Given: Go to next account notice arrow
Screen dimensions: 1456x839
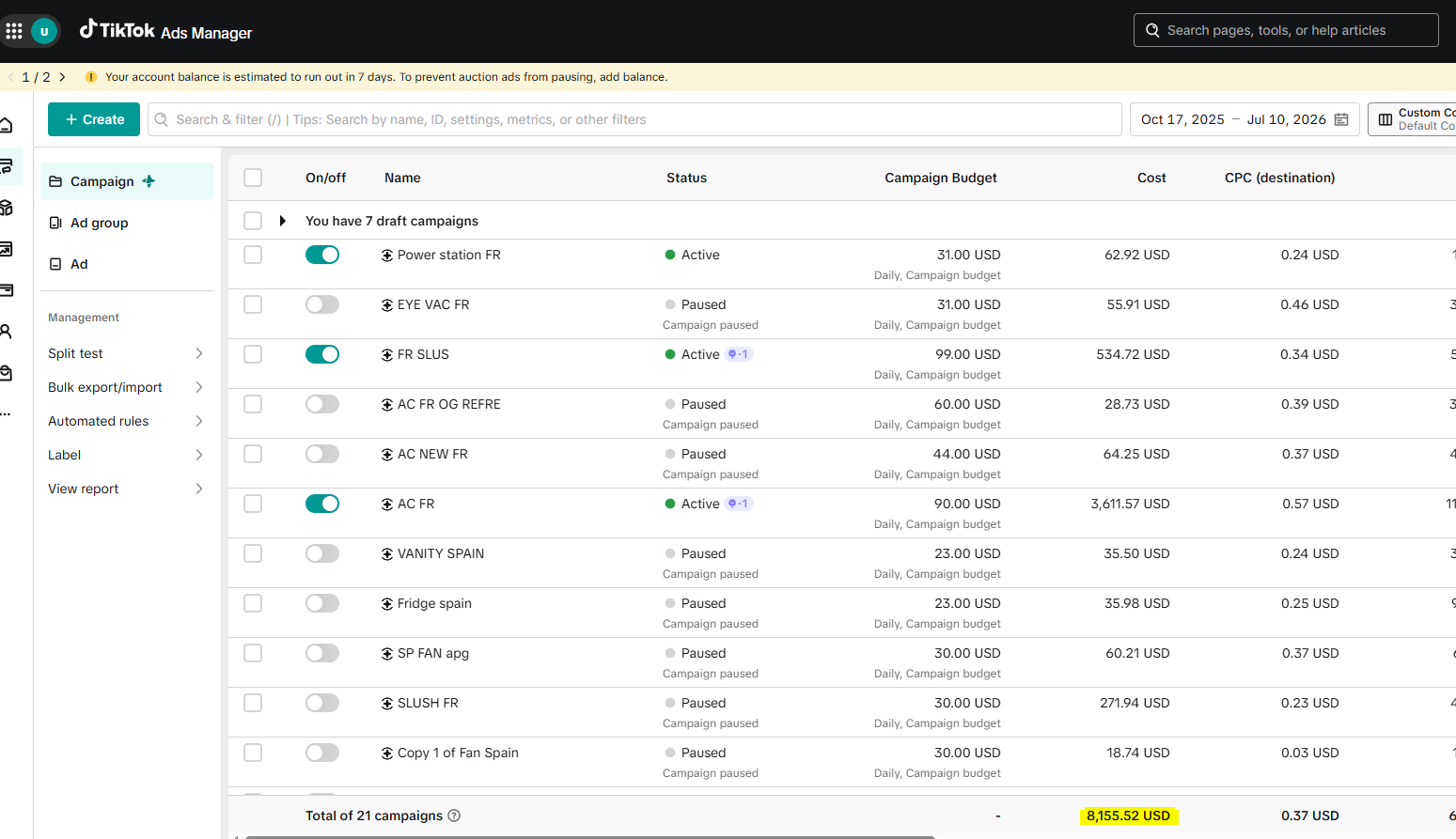Looking at the screenshot, I should (62, 77).
